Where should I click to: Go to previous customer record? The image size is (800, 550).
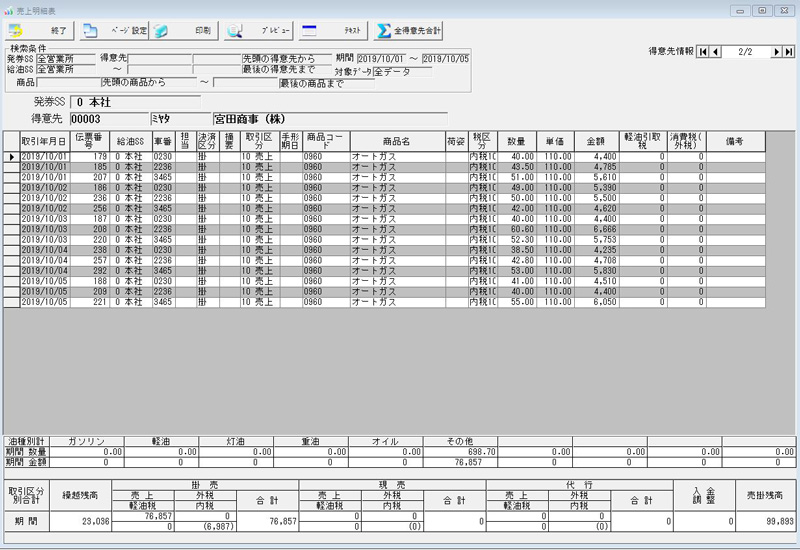click(716, 51)
